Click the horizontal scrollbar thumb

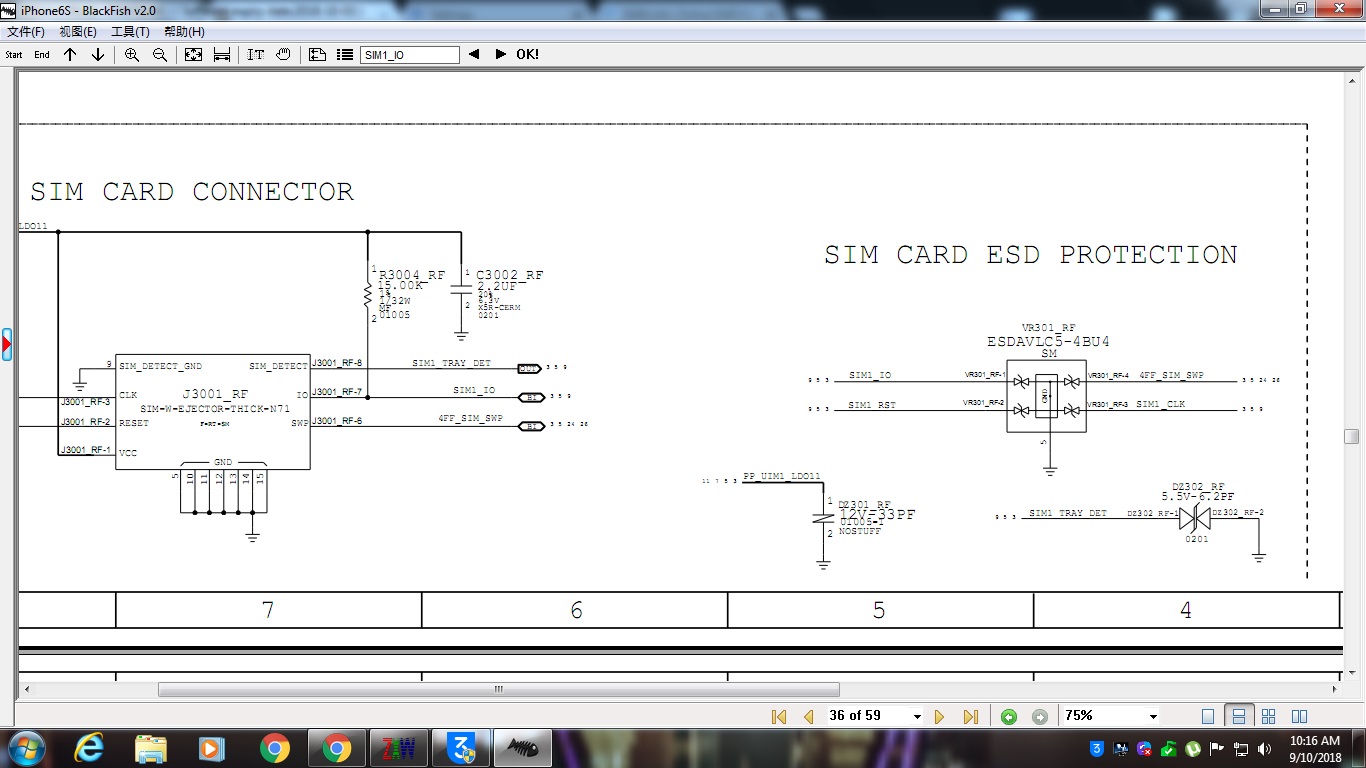coord(501,689)
